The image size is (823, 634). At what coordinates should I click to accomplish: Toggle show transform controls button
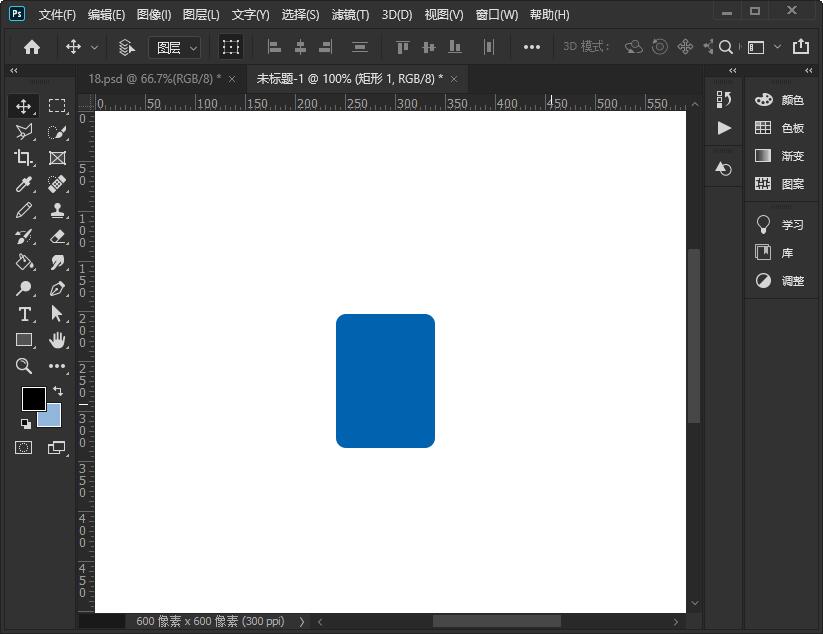231,47
